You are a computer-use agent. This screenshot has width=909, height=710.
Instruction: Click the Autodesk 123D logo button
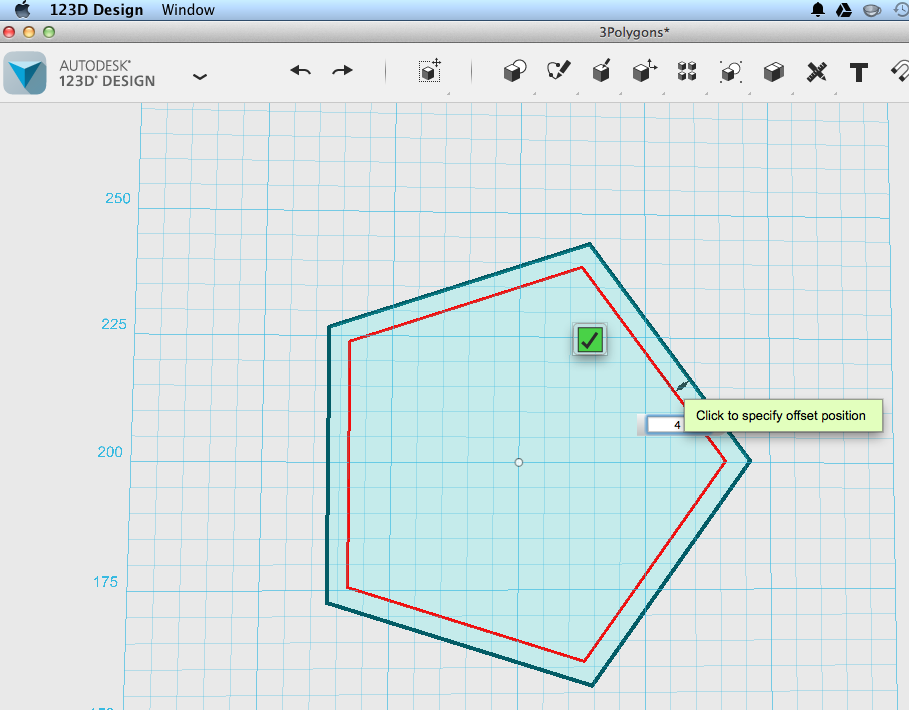pos(25,73)
